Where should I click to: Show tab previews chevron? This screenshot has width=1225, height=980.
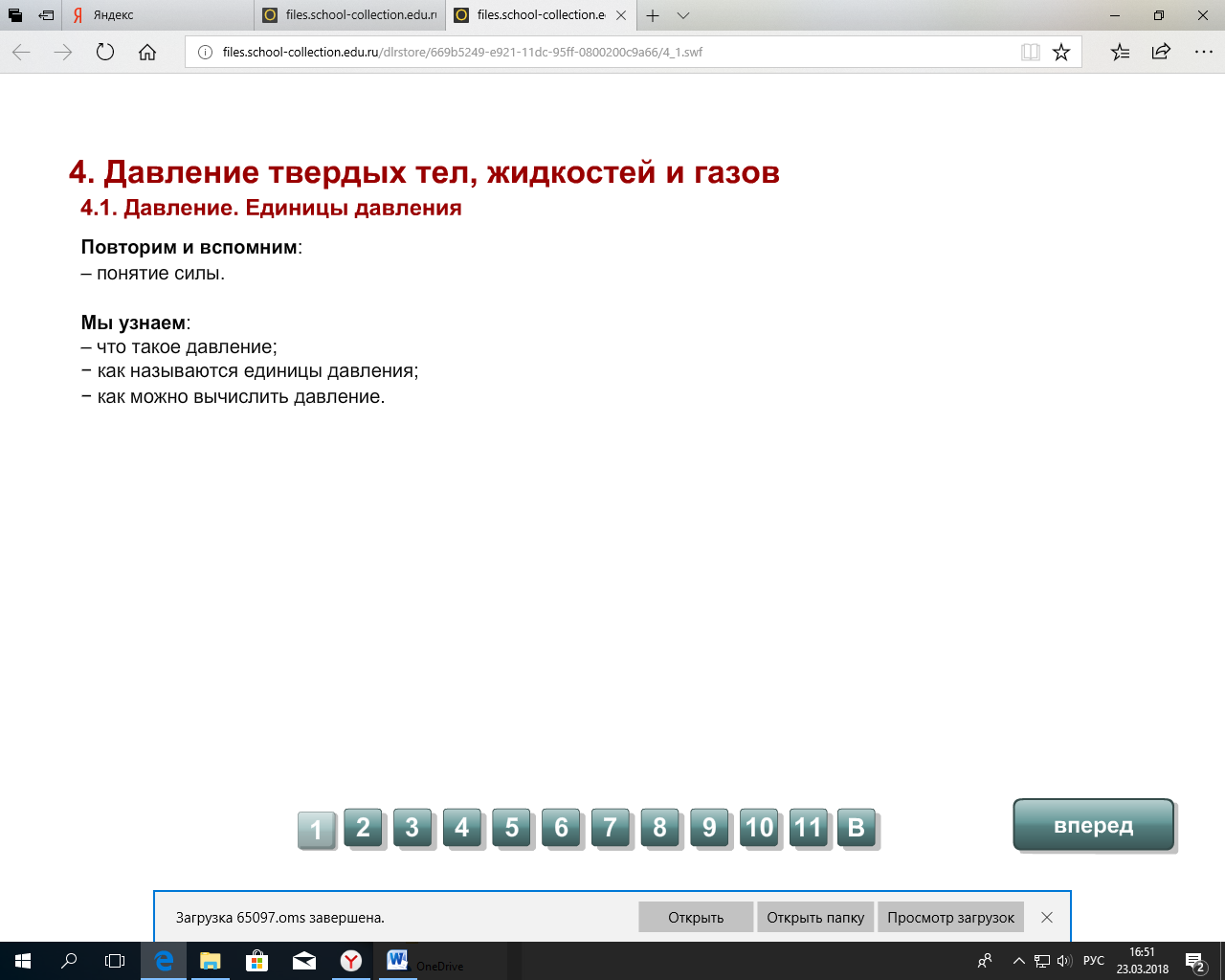click(682, 15)
